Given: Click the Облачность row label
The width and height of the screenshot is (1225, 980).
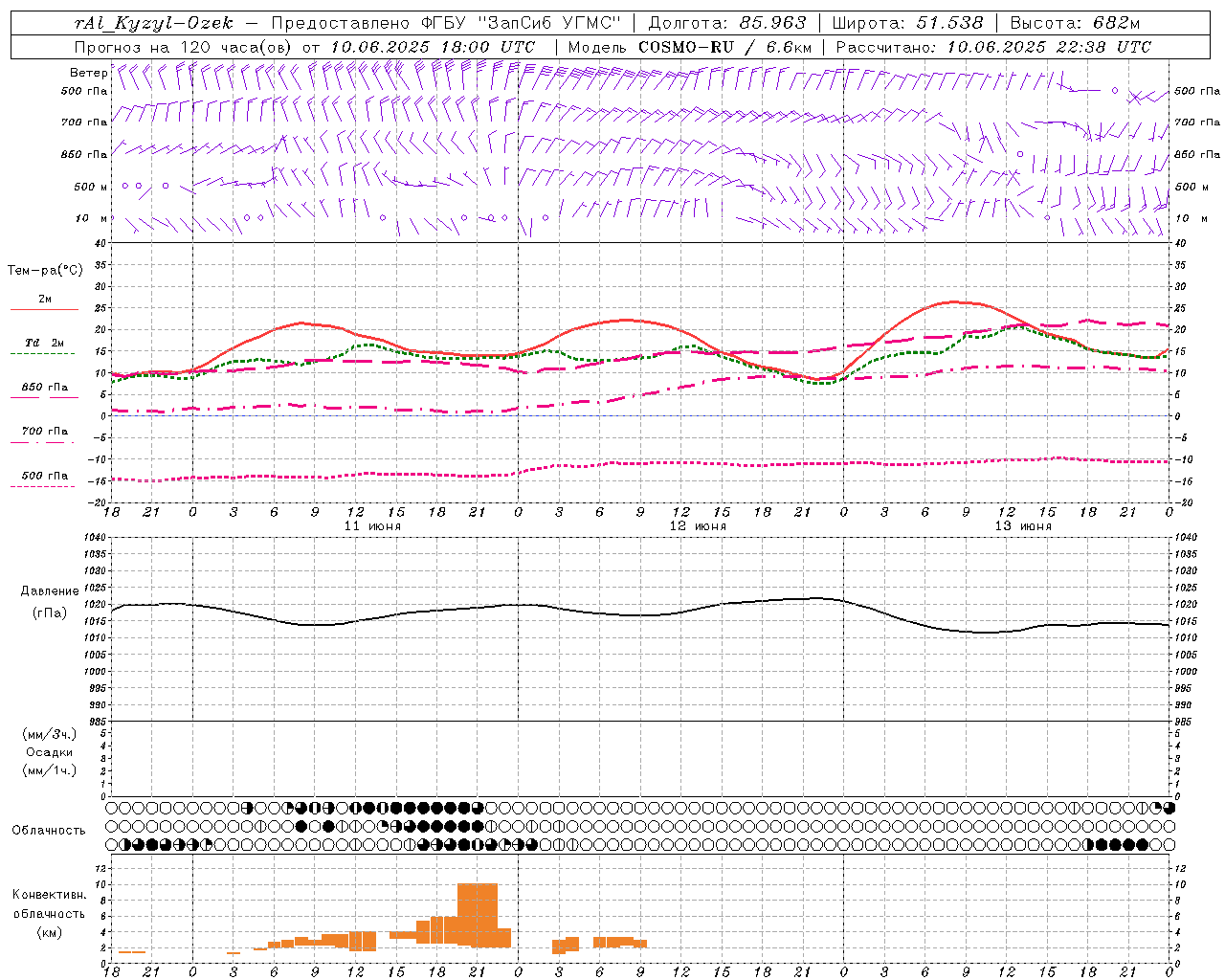Looking at the screenshot, I should click(x=49, y=831).
